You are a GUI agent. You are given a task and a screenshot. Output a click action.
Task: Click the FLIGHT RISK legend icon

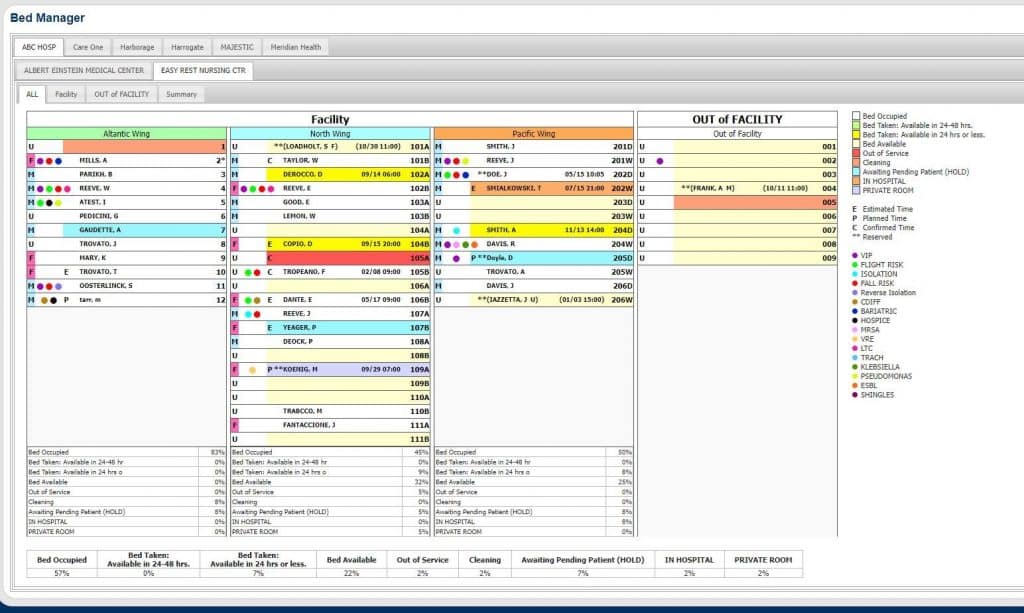tap(854, 265)
